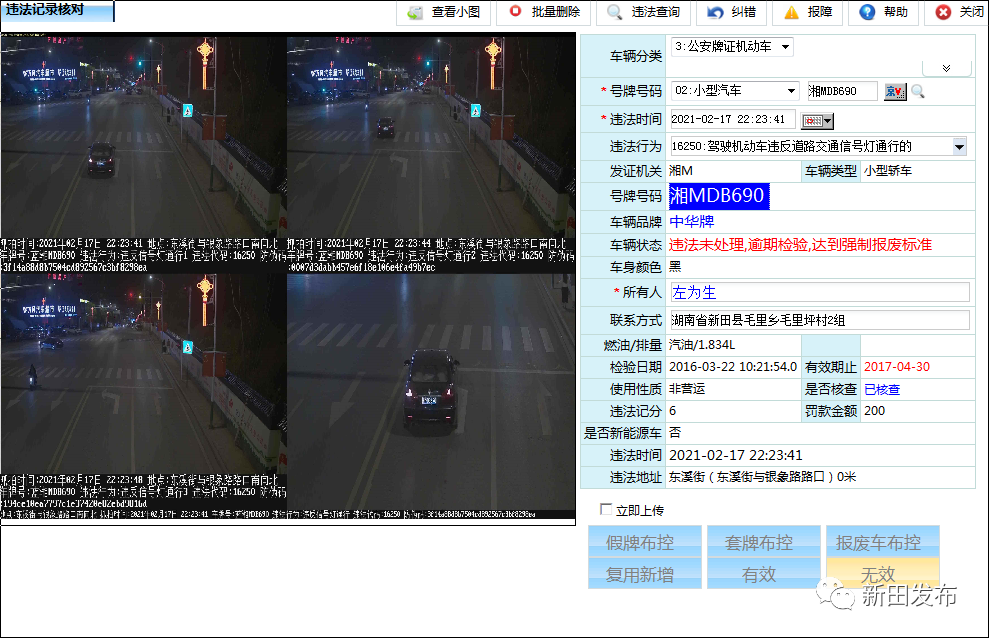The width and height of the screenshot is (989, 638).
Task: Click the vehicle brand 中华牌
Action: click(691, 222)
